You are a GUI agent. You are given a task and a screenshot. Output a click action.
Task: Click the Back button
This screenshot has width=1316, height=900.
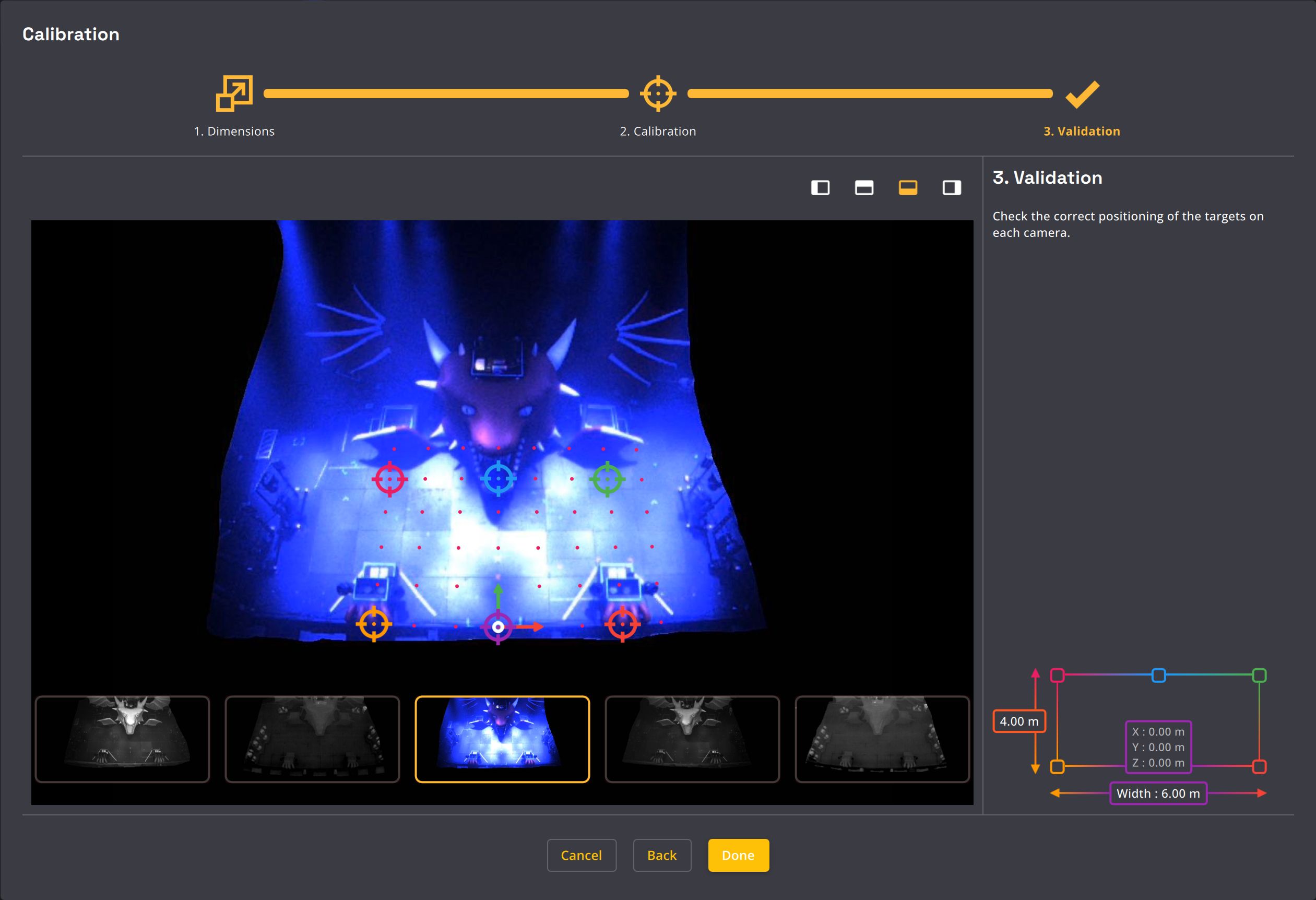click(x=661, y=855)
